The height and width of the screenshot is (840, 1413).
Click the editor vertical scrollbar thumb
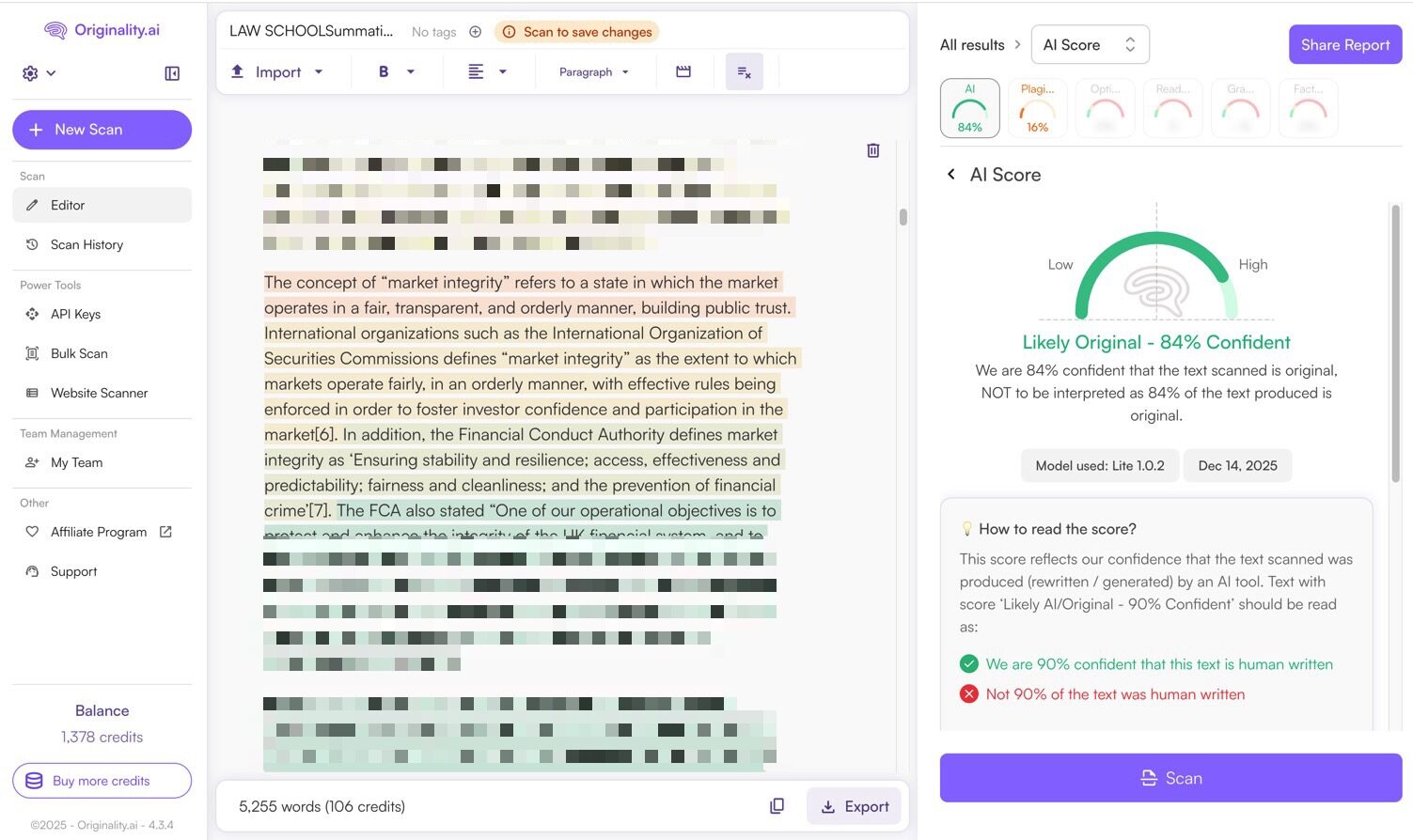903,217
